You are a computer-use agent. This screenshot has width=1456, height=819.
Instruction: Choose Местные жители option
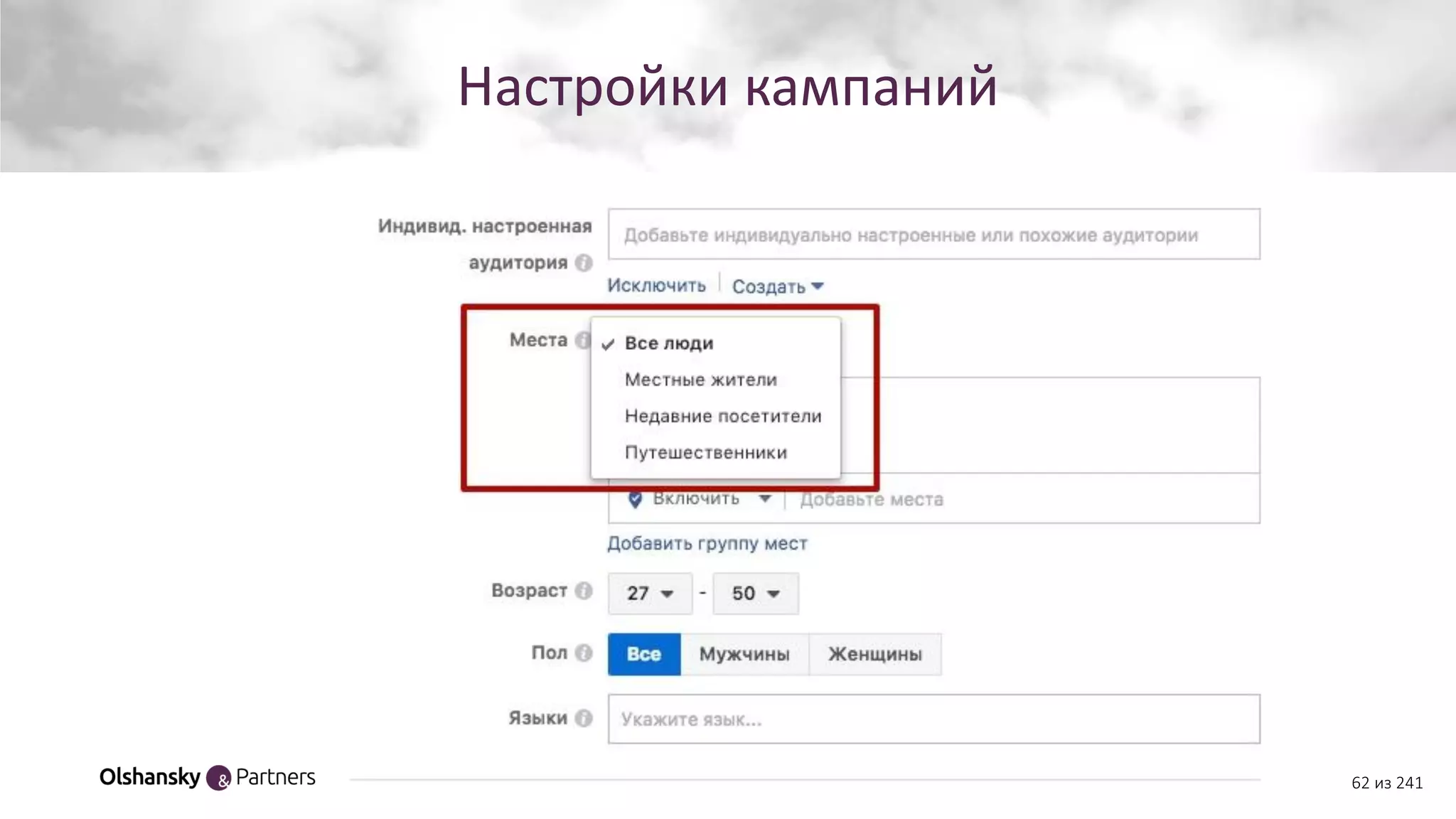[x=715, y=380]
